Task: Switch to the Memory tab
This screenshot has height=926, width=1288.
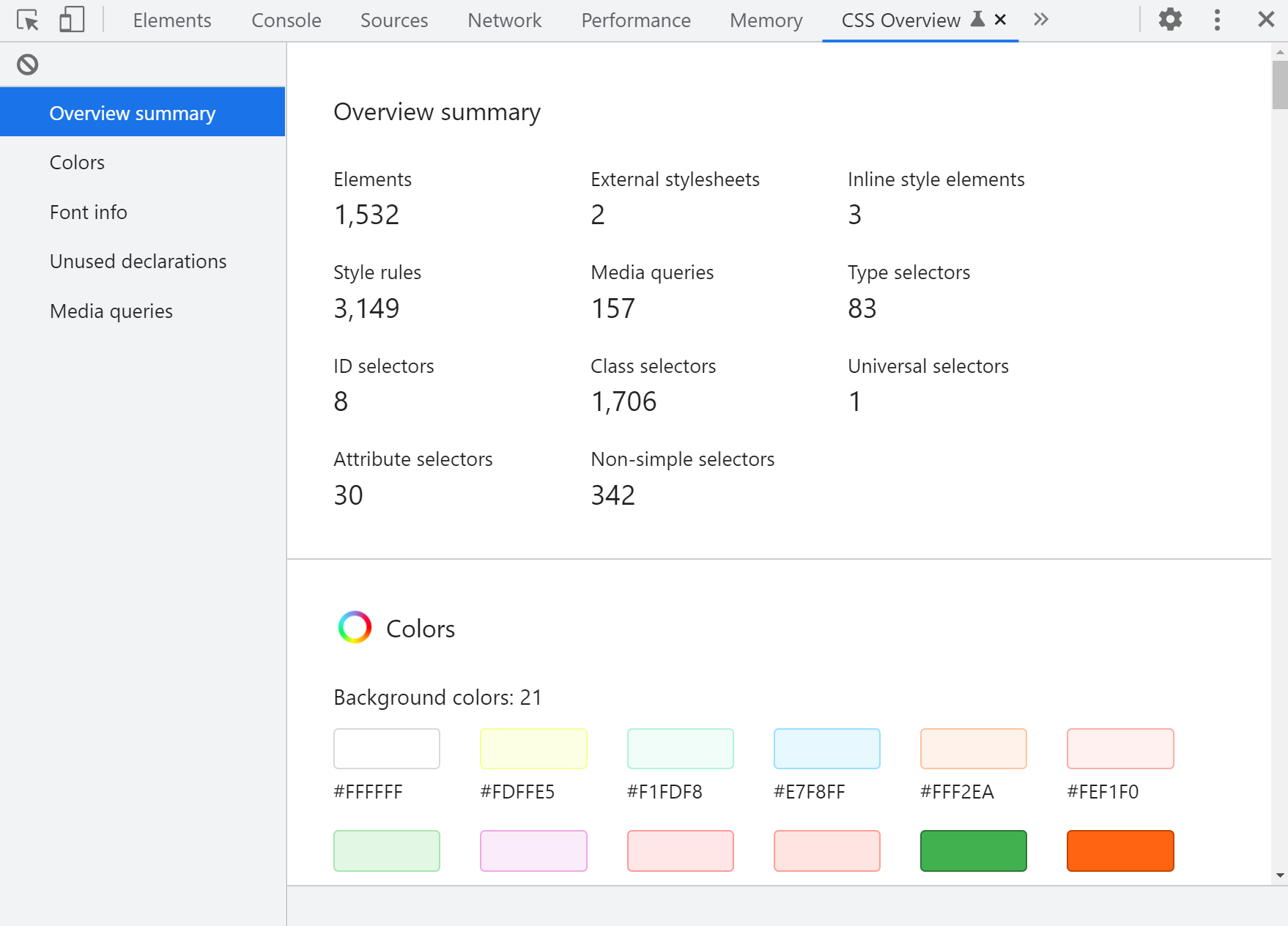Action: coord(765,20)
